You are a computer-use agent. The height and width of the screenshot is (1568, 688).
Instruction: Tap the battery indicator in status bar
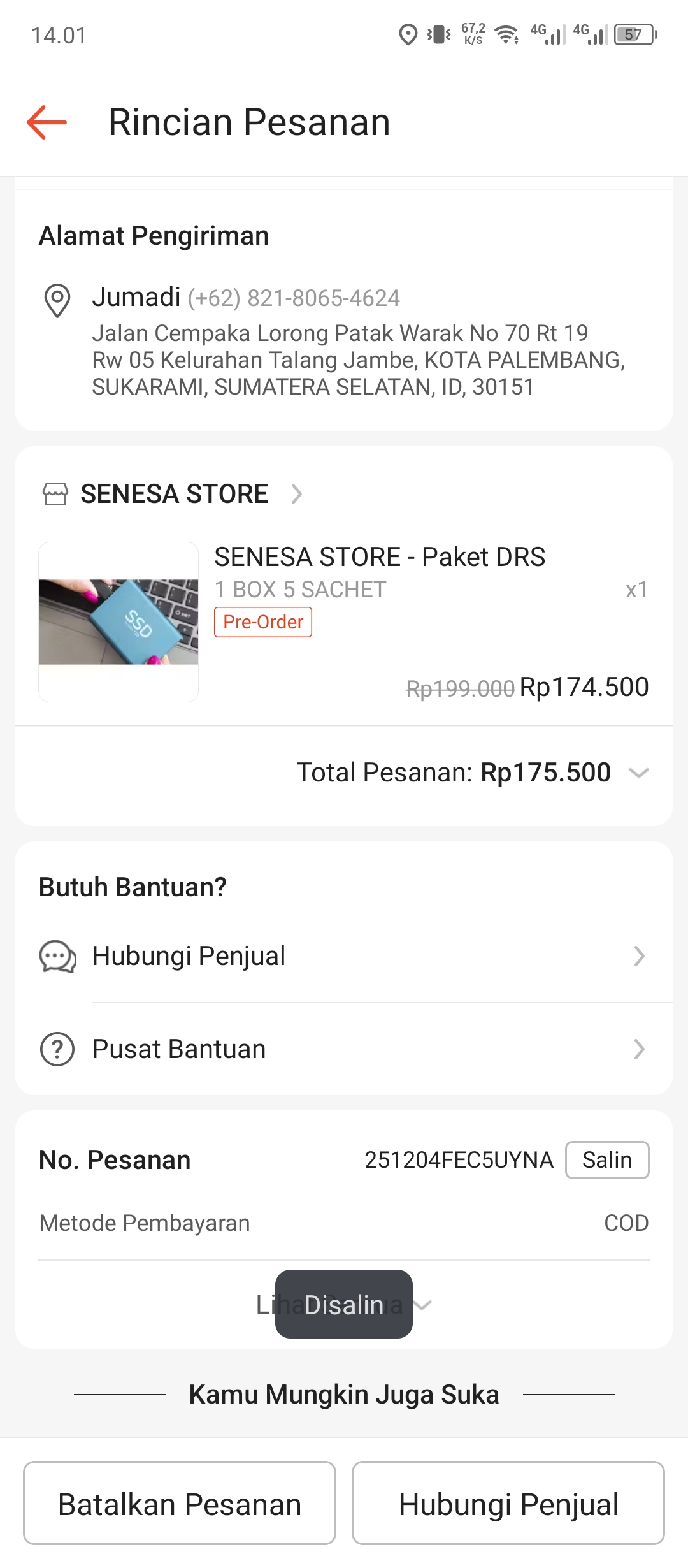634,34
